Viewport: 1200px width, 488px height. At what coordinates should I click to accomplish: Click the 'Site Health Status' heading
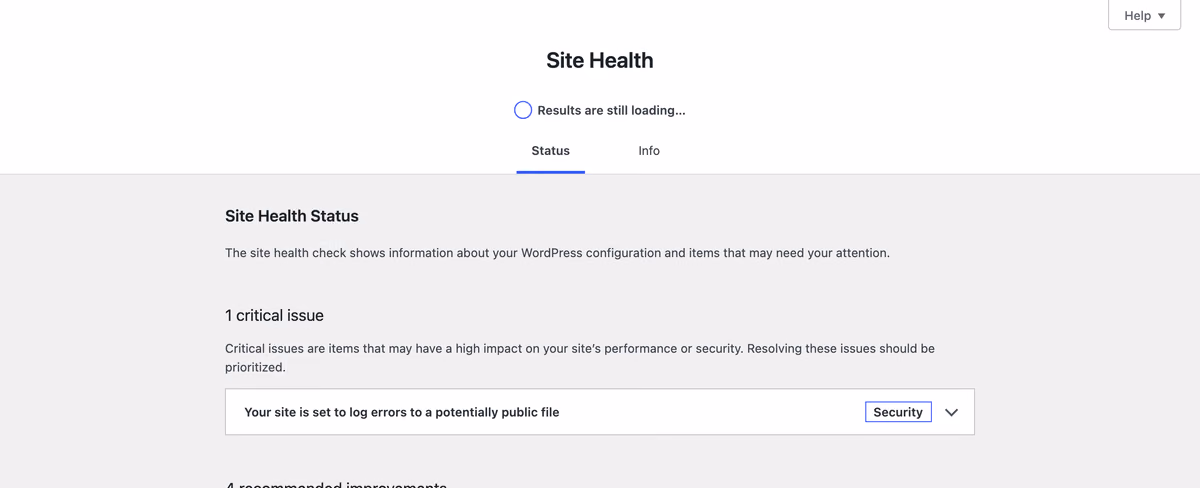point(292,216)
